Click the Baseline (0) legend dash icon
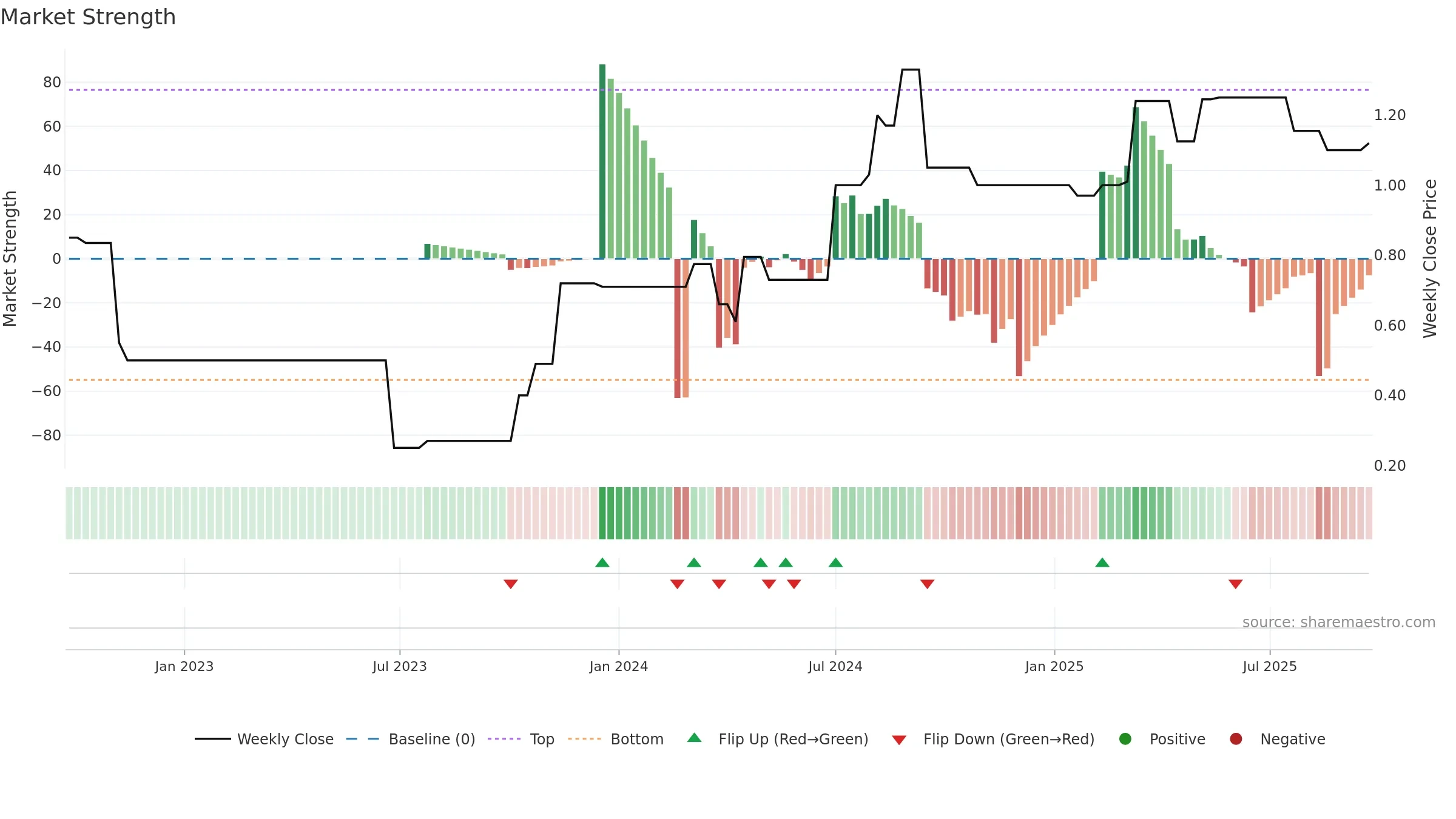This screenshot has height=819, width=1456. [x=363, y=739]
